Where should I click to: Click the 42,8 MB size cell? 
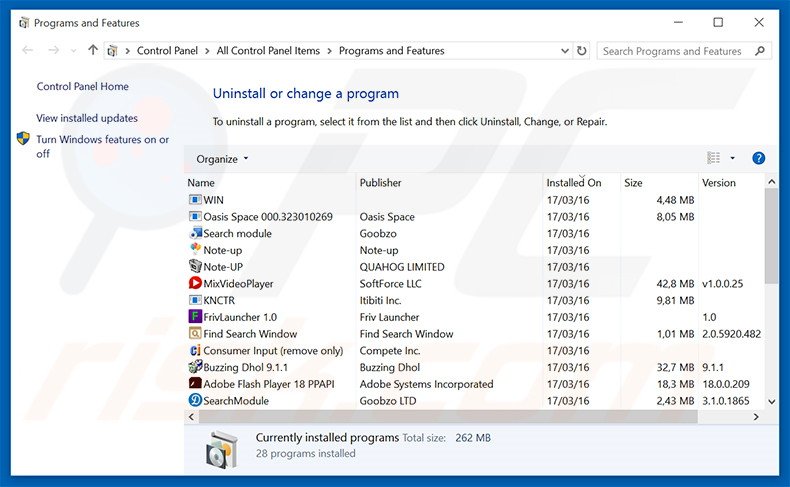point(675,284)
